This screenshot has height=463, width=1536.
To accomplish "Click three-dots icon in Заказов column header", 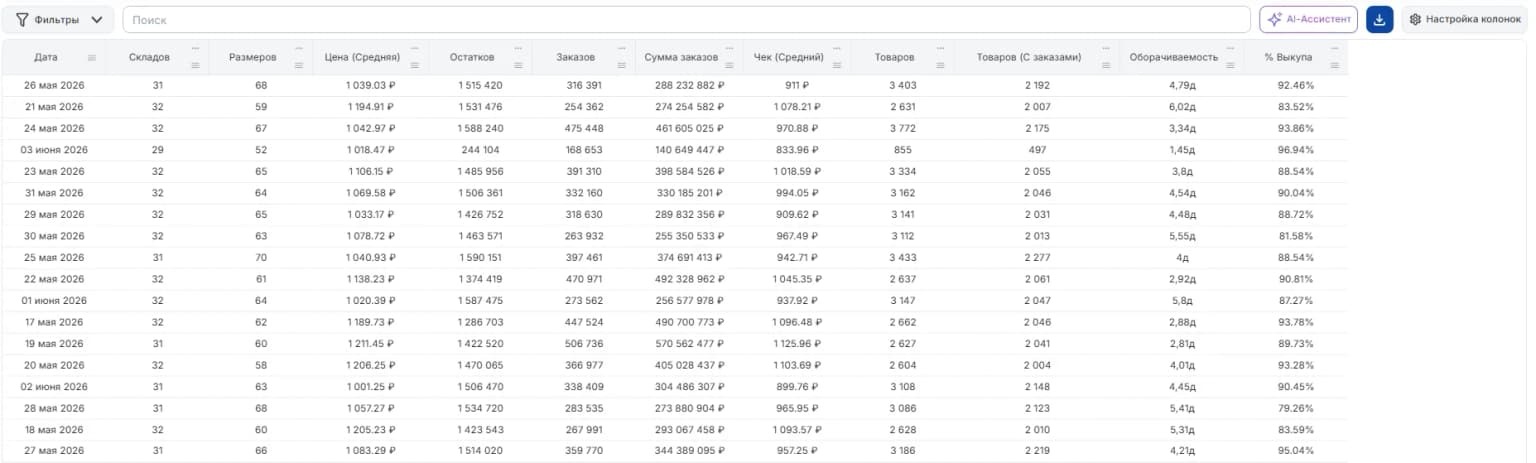I will 624,48.
